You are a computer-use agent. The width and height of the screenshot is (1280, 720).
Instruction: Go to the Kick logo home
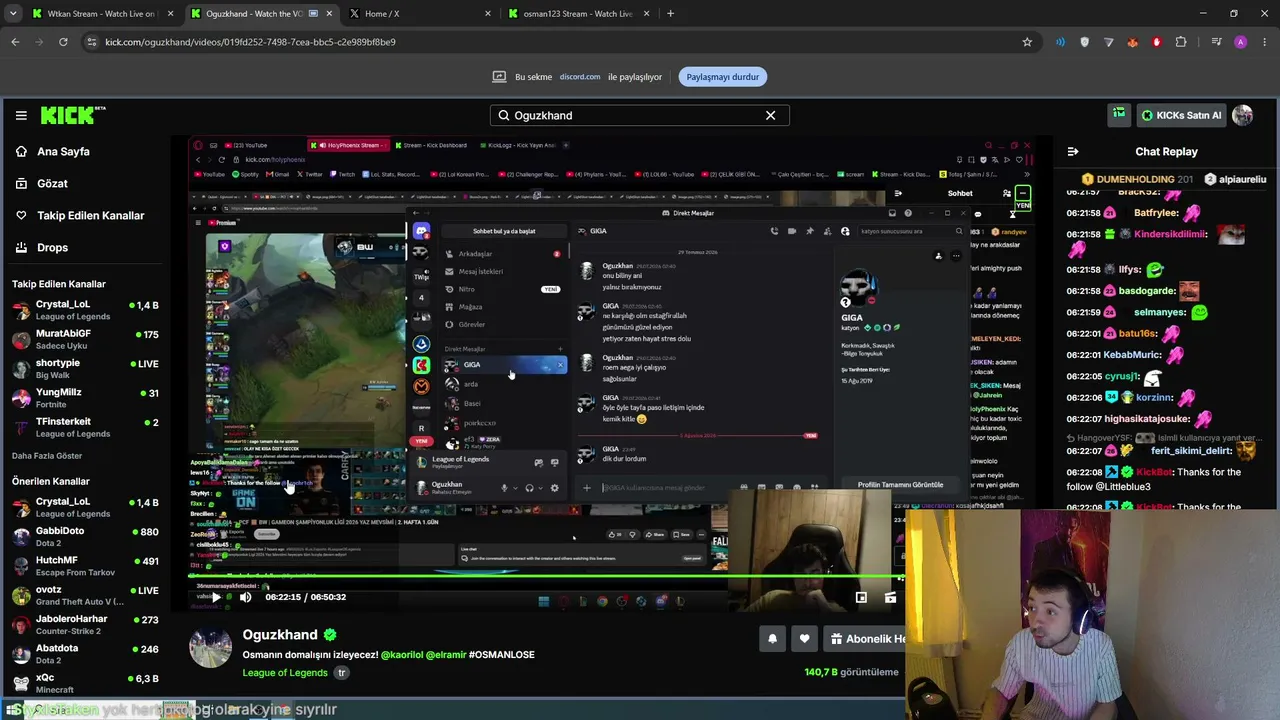(x=73, y=115)
